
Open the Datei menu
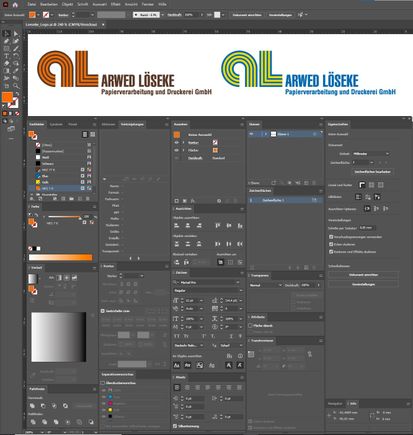pos(31,4)
